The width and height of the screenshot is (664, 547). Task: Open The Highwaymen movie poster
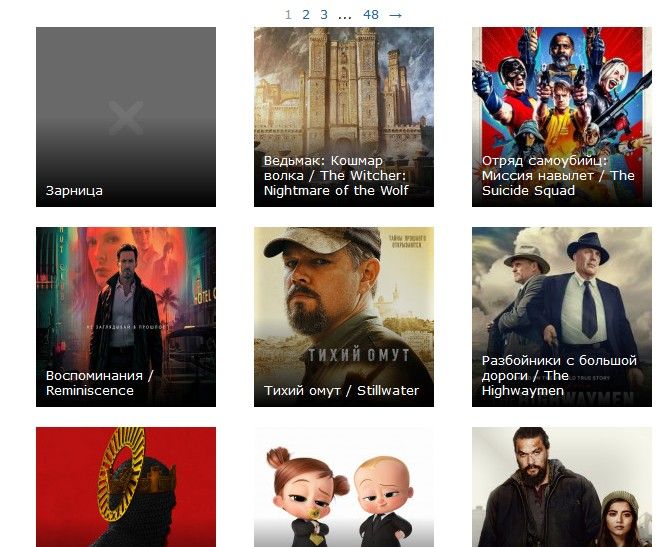(x=562, y=317)
